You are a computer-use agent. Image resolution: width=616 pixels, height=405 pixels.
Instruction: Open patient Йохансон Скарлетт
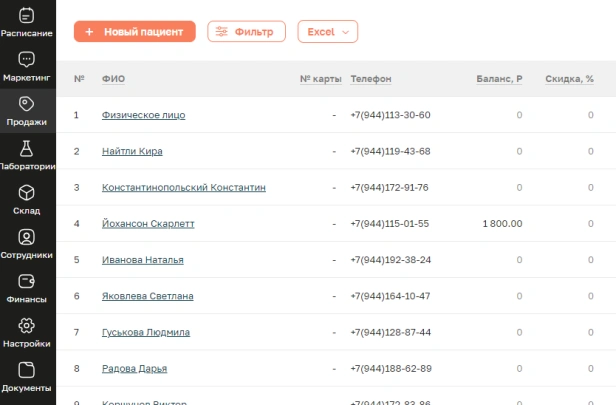(x=148, y=223)
